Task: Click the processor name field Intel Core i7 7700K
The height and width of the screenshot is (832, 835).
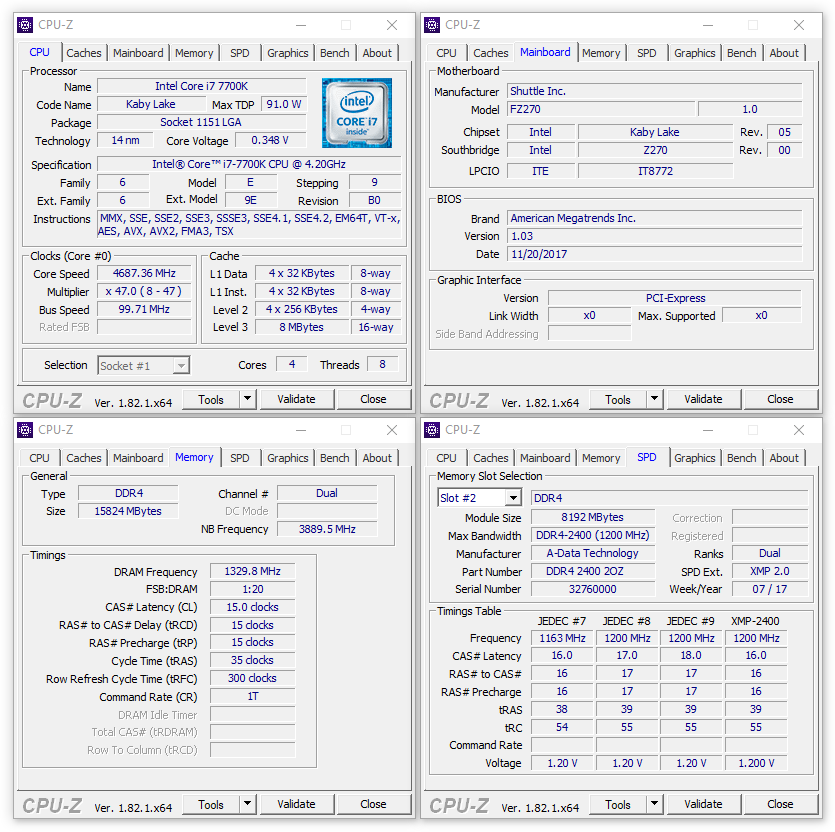Action: click(x=202, y=86)
